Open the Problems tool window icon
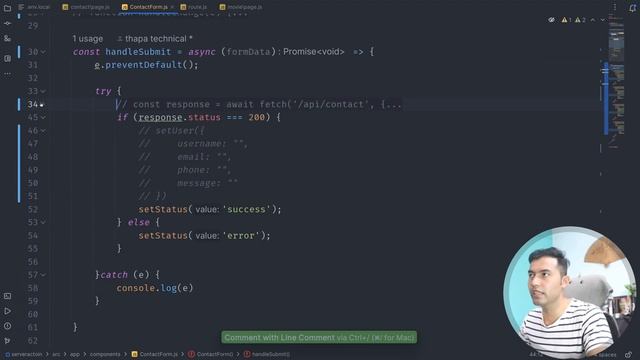The height and width of the screenshot is (360, 640). click(x=7, y=326)
